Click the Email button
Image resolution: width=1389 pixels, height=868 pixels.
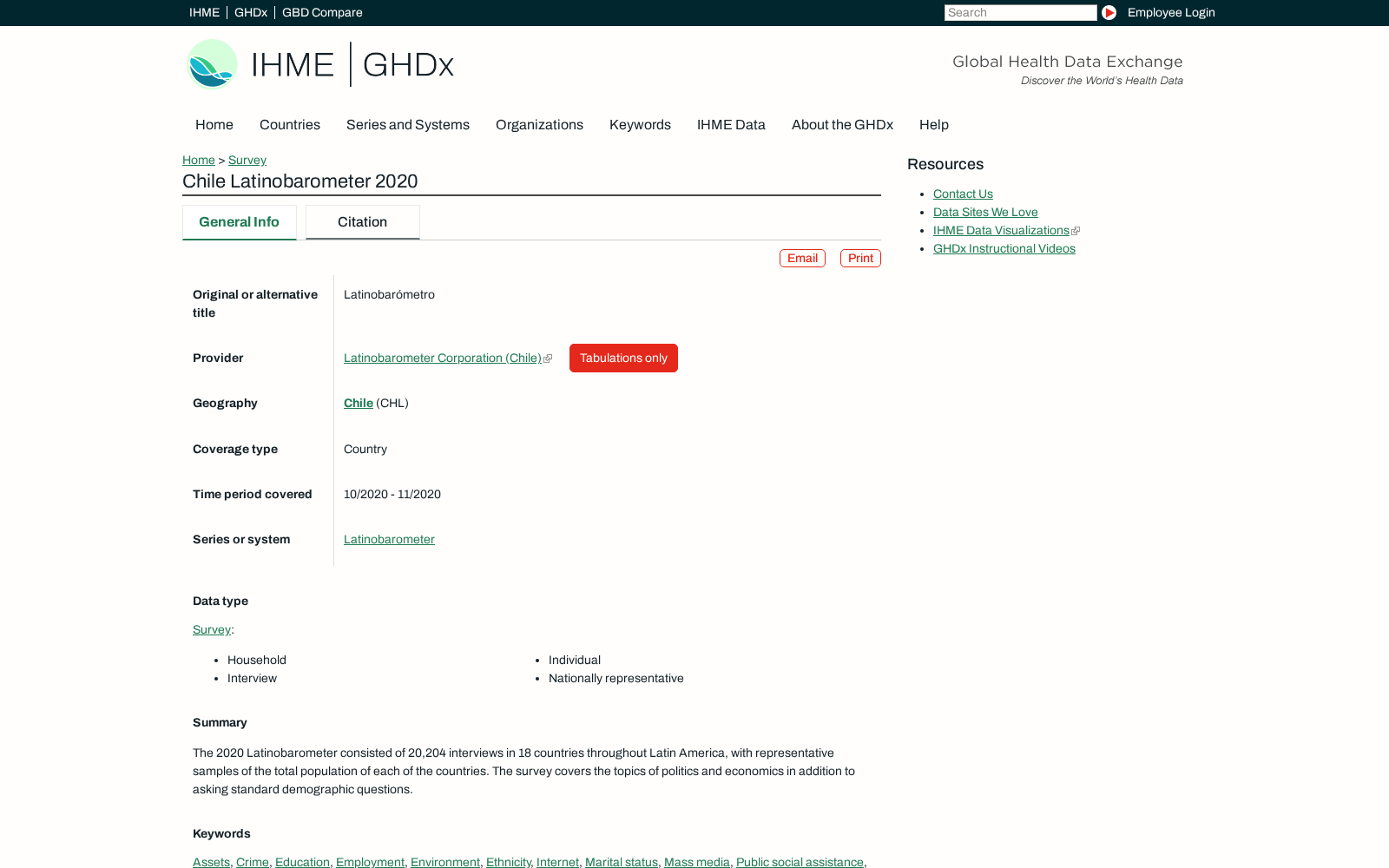802,259
